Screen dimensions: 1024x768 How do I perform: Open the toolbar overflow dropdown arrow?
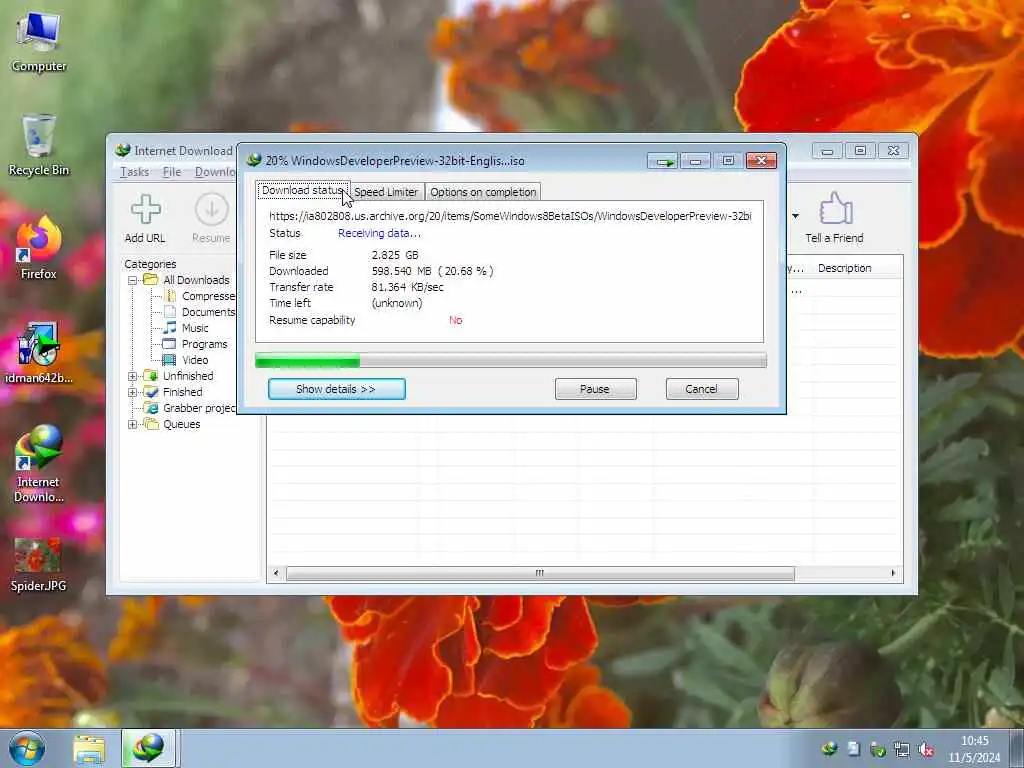click(x=795, y=216)
